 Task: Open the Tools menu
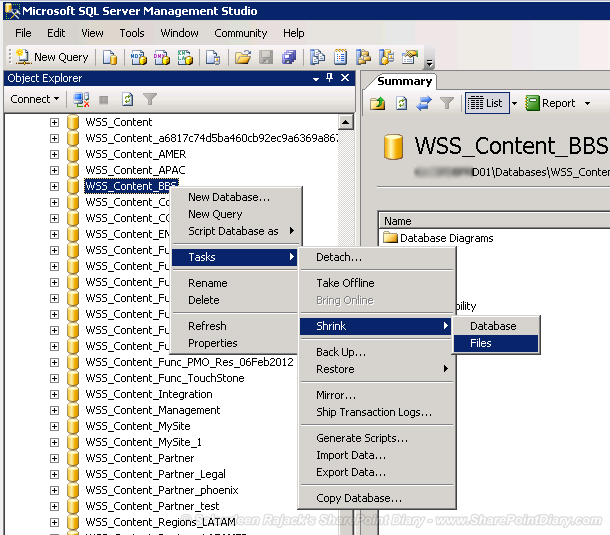coord(132,33)
